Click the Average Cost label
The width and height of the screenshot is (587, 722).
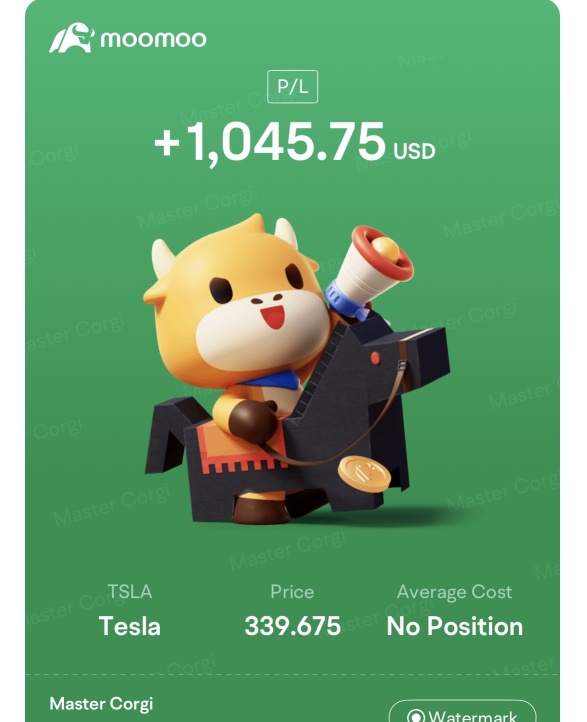point(454,592)
